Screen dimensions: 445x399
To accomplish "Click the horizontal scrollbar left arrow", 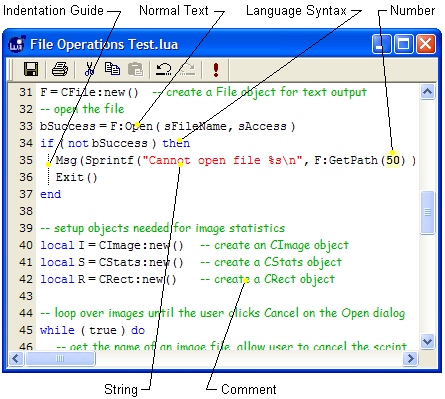I will click(16, 359).
